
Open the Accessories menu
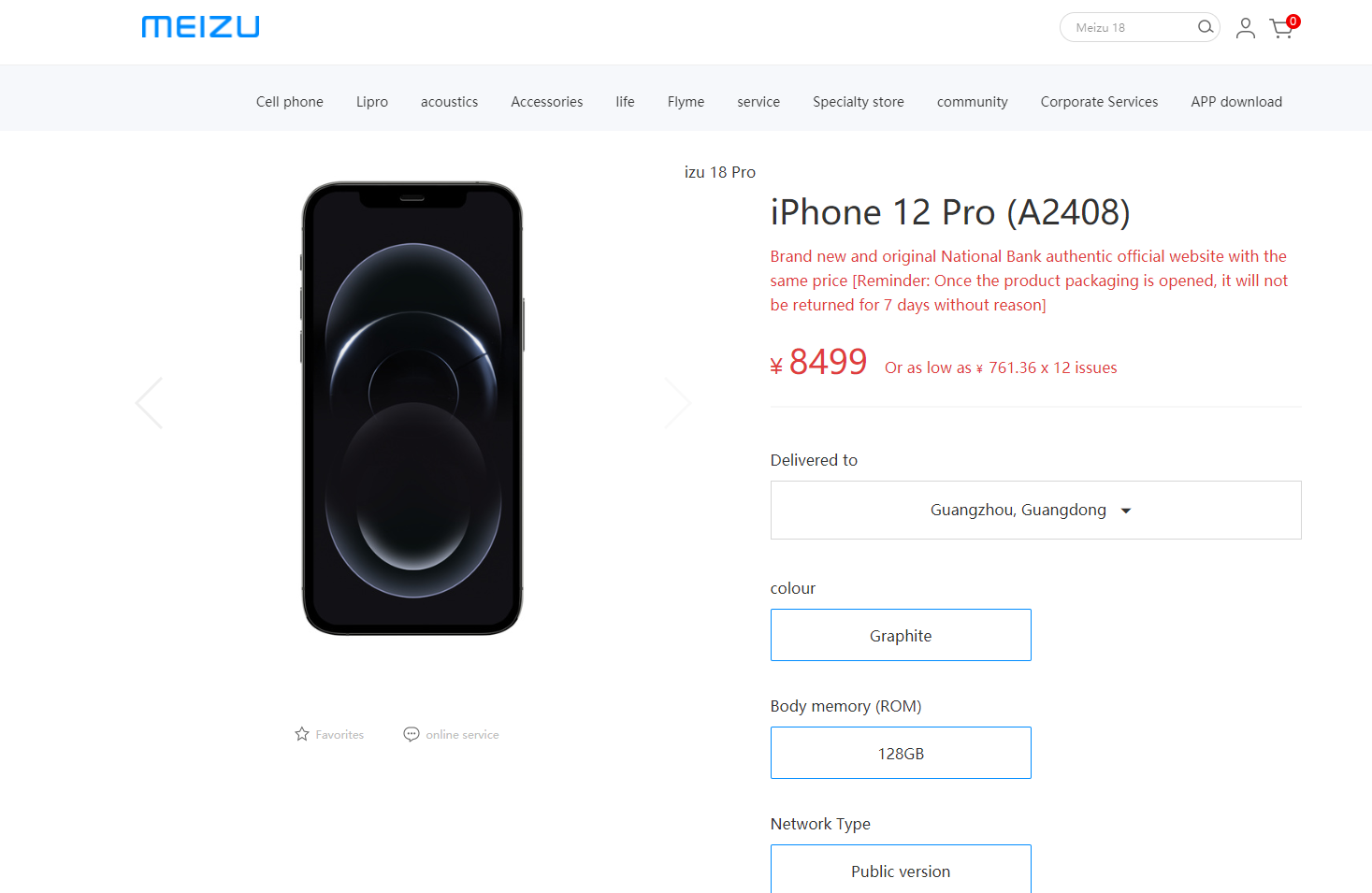tap(547, 102)
